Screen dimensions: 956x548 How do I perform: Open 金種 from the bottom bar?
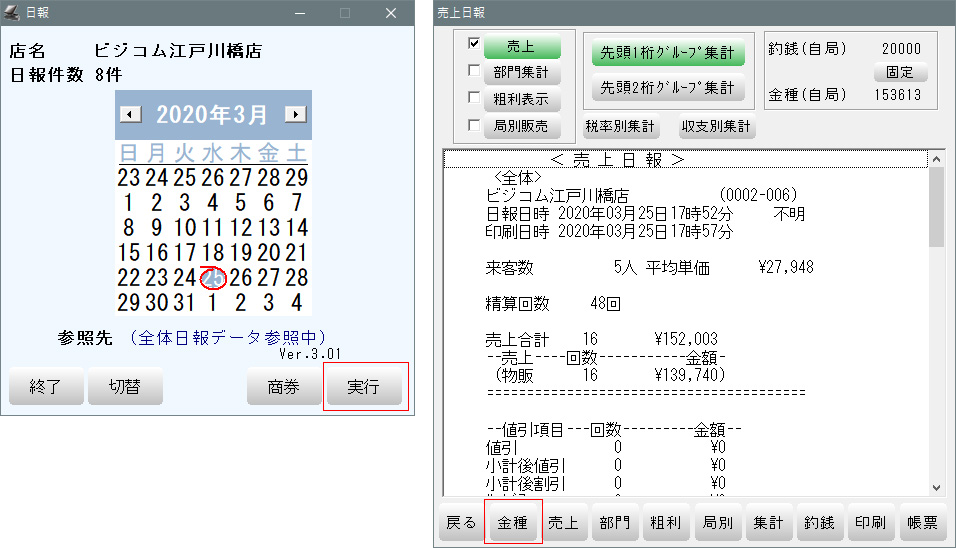514,523
